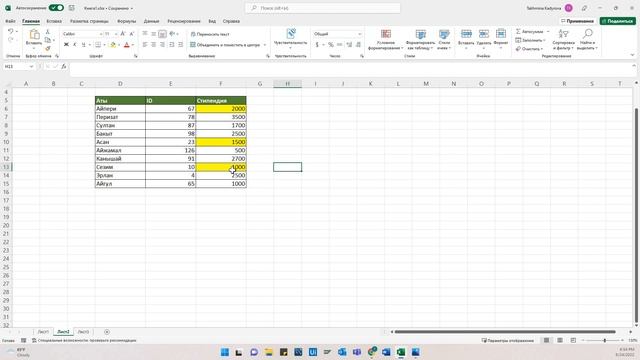This screenshot has height=360, width=640.
Task: Open the font name (Calibri) dropdown
Action: pyautogui.click(x=100, y=34)
